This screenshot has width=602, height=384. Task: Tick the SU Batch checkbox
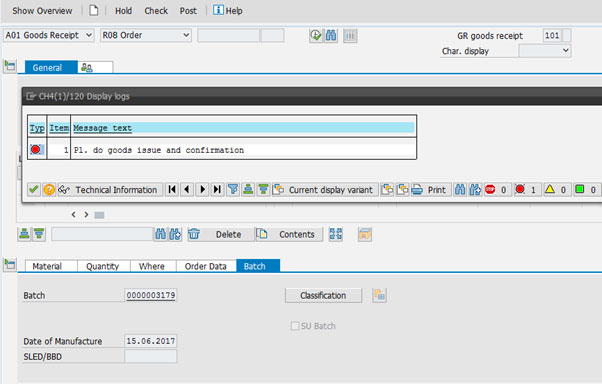(x=295, y=326)
